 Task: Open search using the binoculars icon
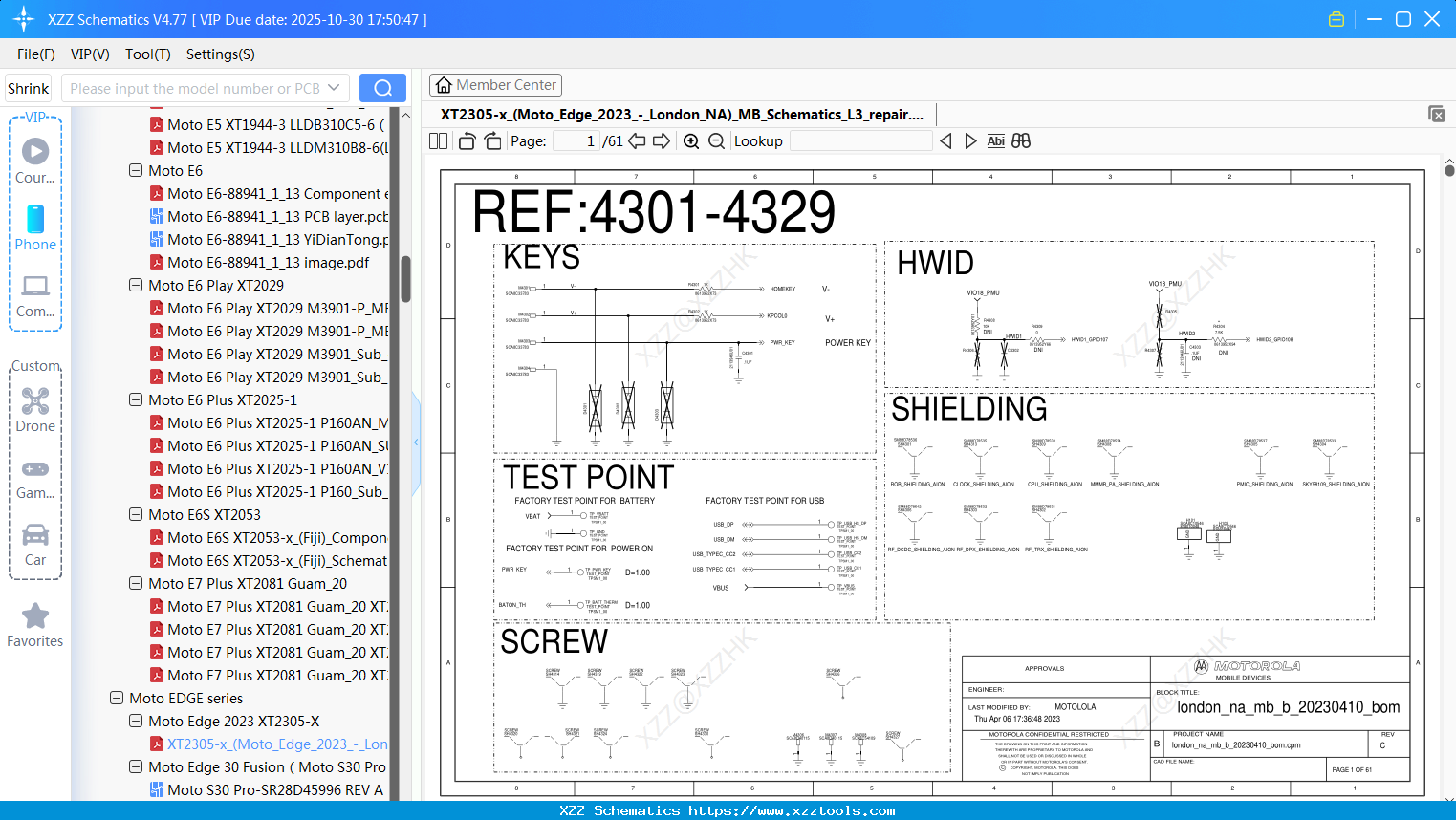click(1020, 140)
